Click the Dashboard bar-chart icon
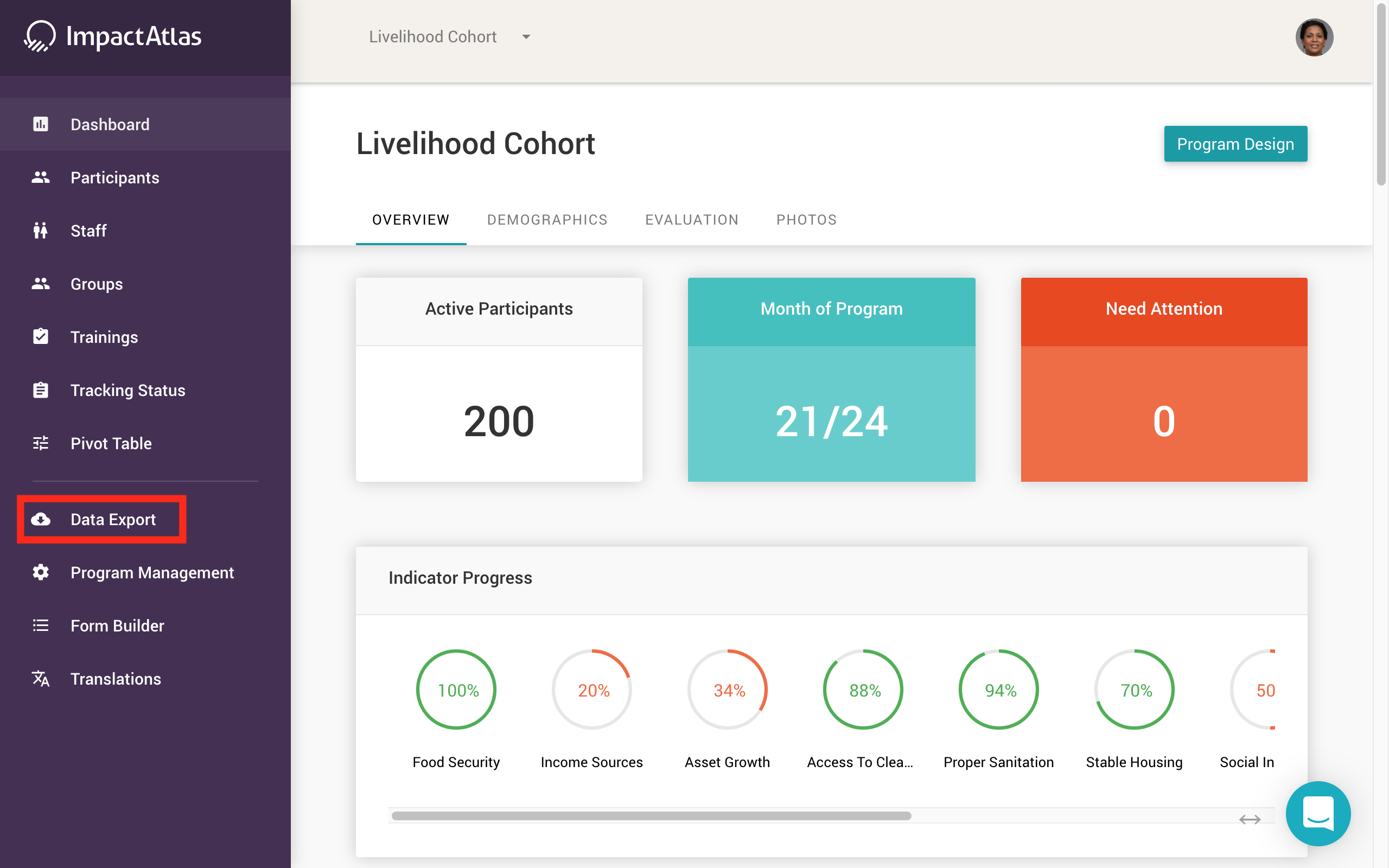 40,124
